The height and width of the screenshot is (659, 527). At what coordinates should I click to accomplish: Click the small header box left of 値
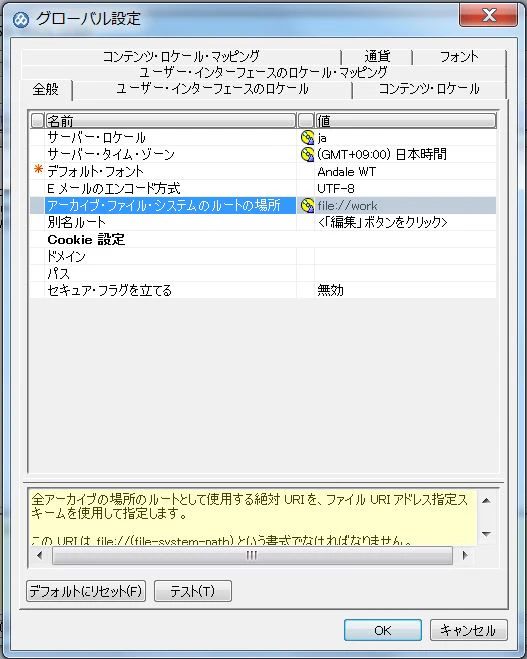[x=306, y=121]
